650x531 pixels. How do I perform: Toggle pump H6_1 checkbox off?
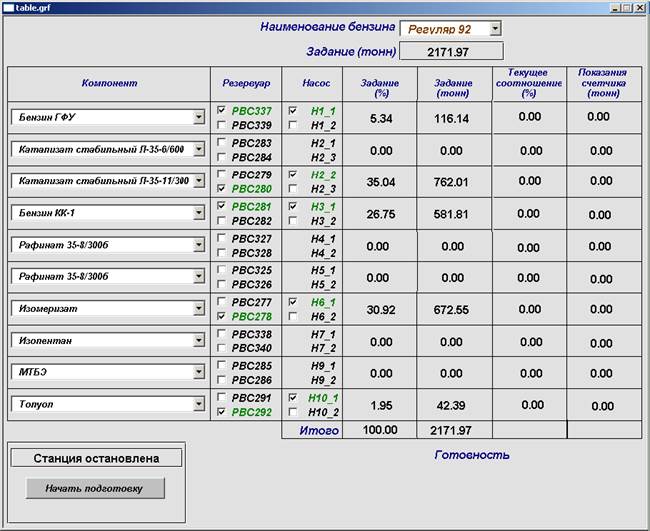click(x=292, y=301)
